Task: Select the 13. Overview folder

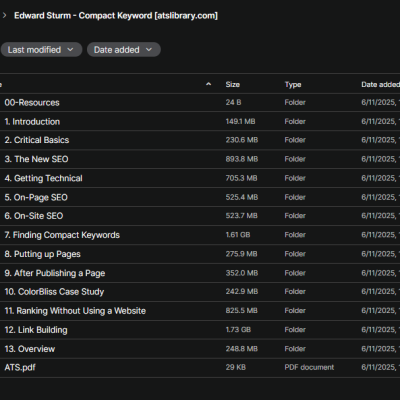Action: click(x=30, y=349)
